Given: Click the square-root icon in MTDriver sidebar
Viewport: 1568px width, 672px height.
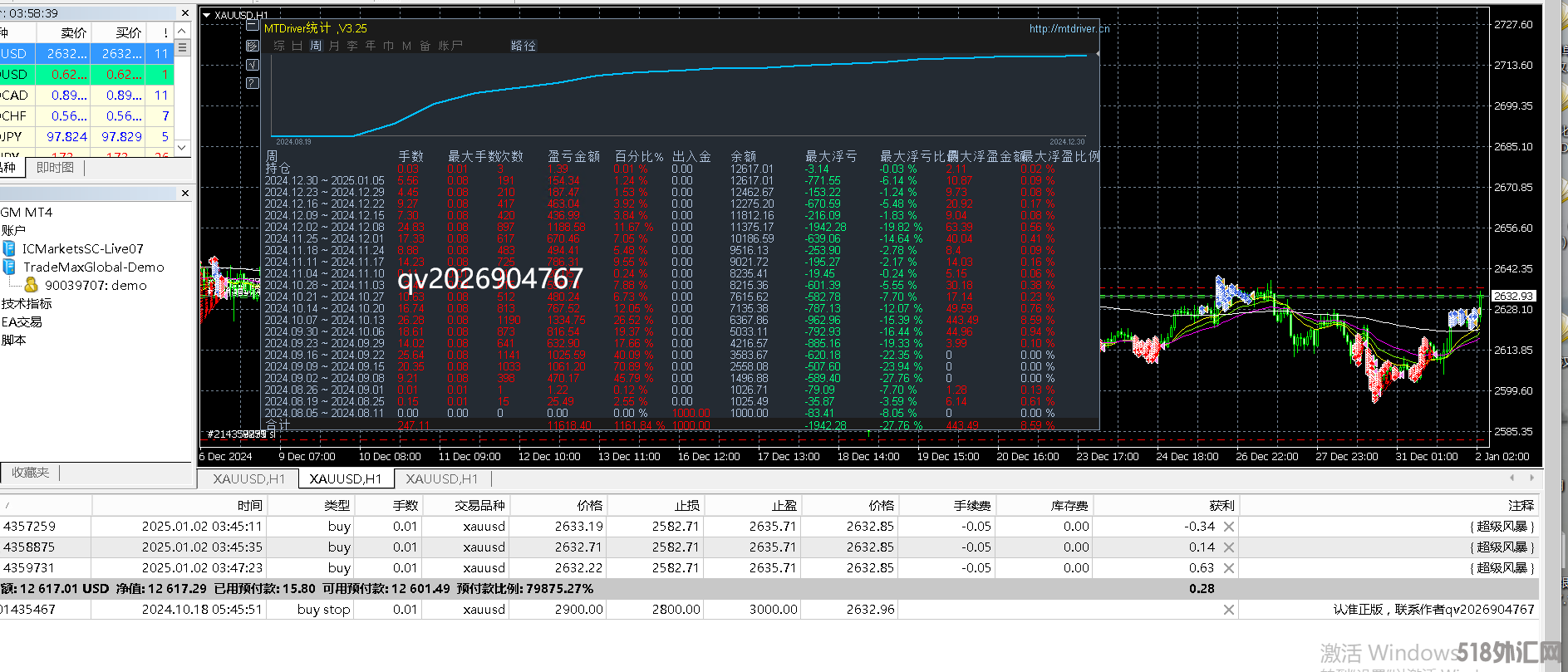Looking at the screenshot, I should [253, 64].
